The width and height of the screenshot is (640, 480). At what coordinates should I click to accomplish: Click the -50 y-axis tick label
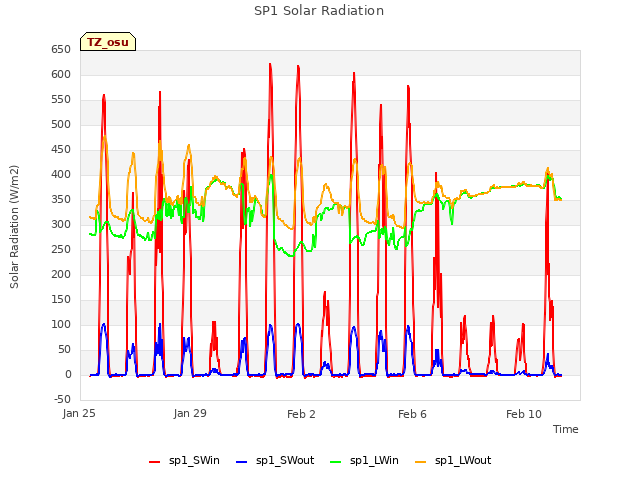62,400
